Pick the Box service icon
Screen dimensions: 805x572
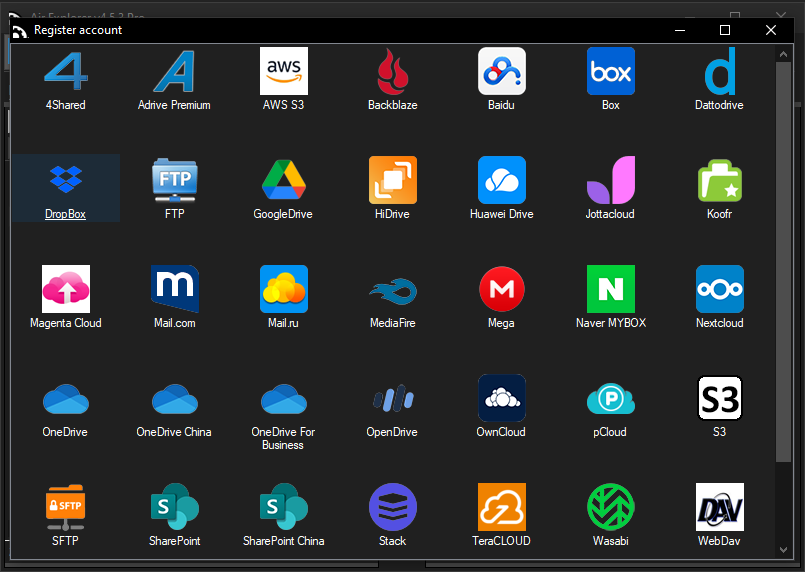pos(610,71)
